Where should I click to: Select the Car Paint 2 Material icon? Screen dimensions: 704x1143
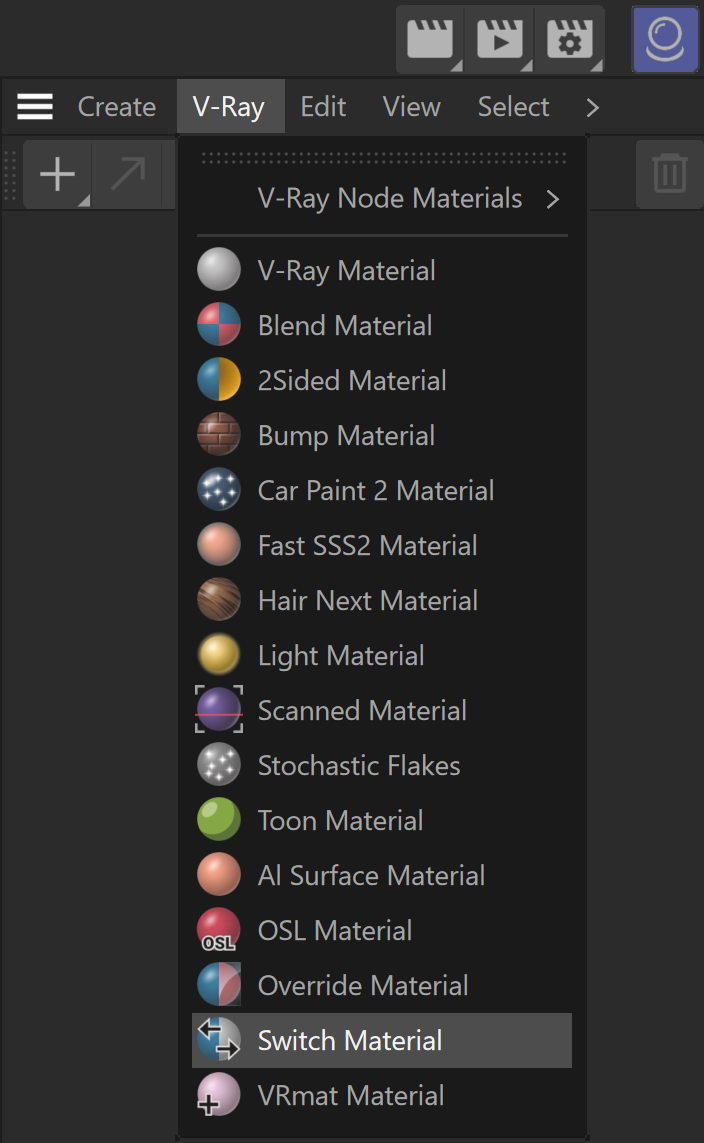pyautogui.click(x=219, y=490)
